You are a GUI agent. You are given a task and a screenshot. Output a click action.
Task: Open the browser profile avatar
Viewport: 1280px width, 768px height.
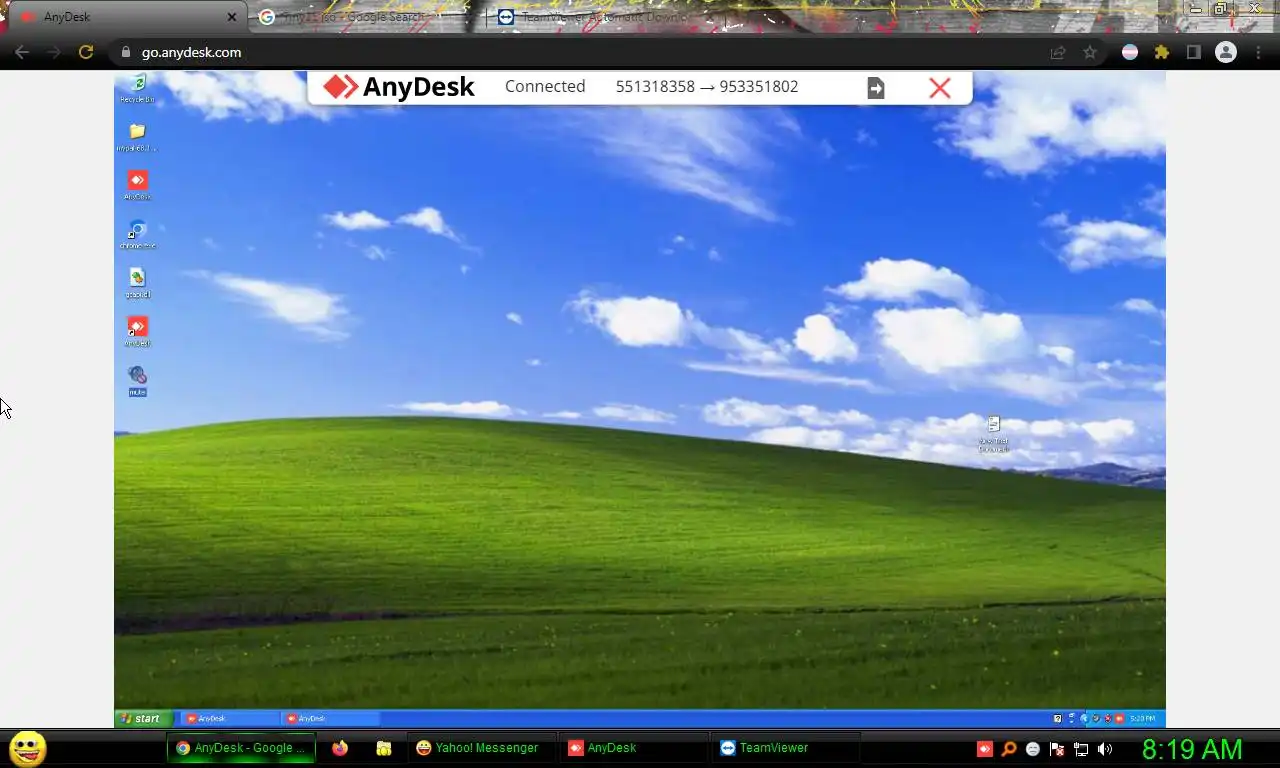click(x=1226, y=52)
